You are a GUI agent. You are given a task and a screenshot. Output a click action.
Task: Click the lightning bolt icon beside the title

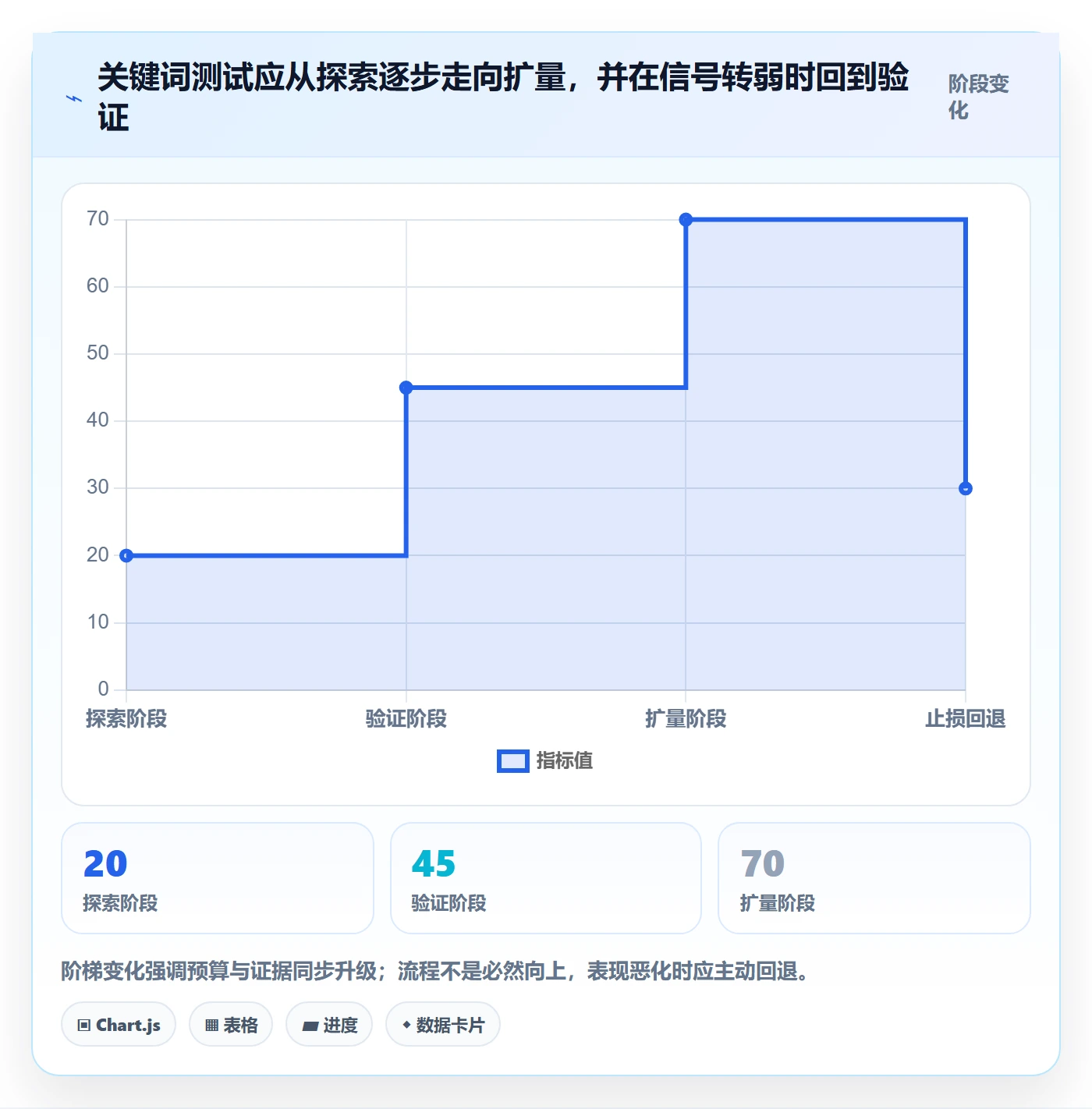pos(74,98)
